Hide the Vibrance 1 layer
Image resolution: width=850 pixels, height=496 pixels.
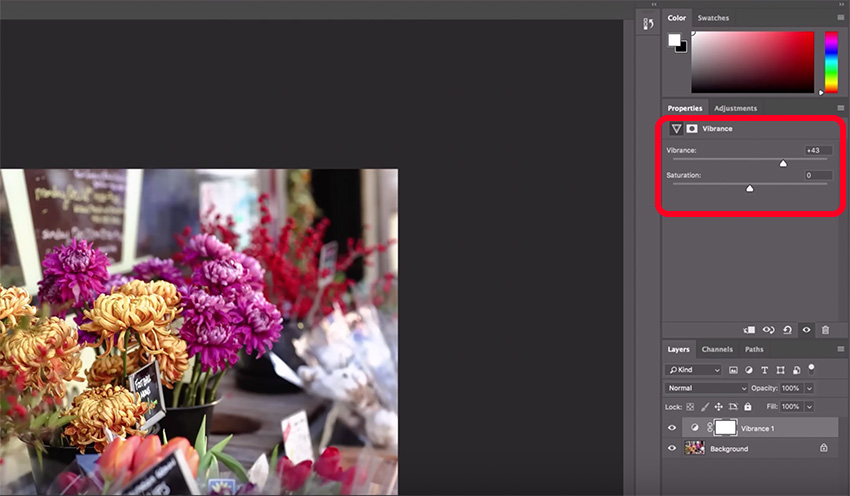coord(672,428)
